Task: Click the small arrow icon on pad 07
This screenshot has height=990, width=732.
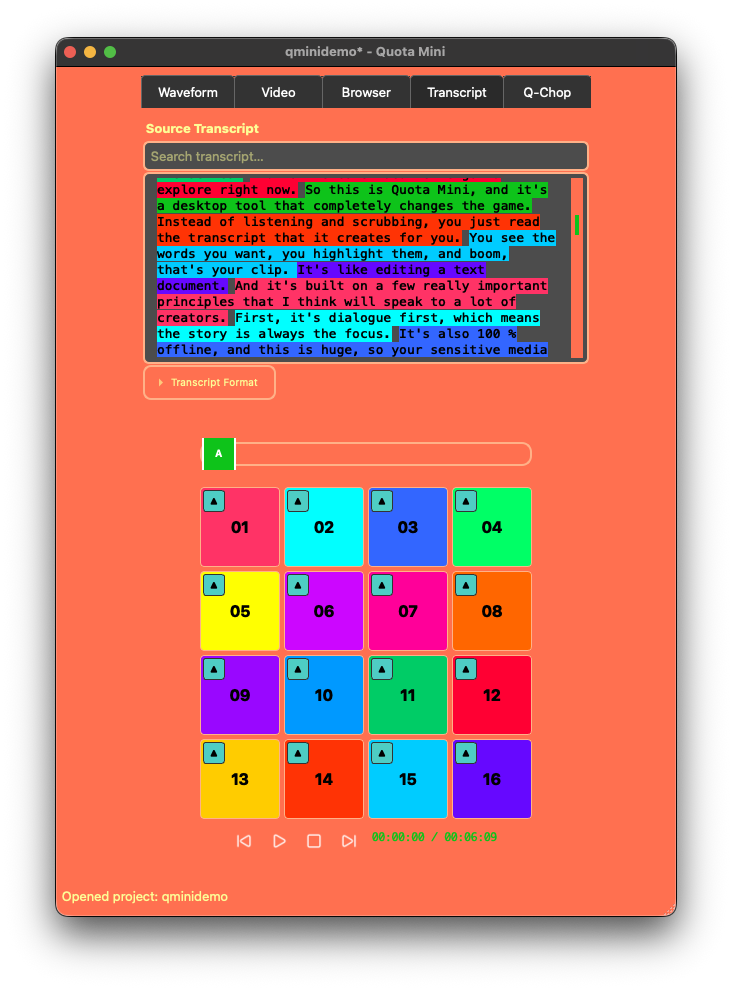Action: [382, 585]
